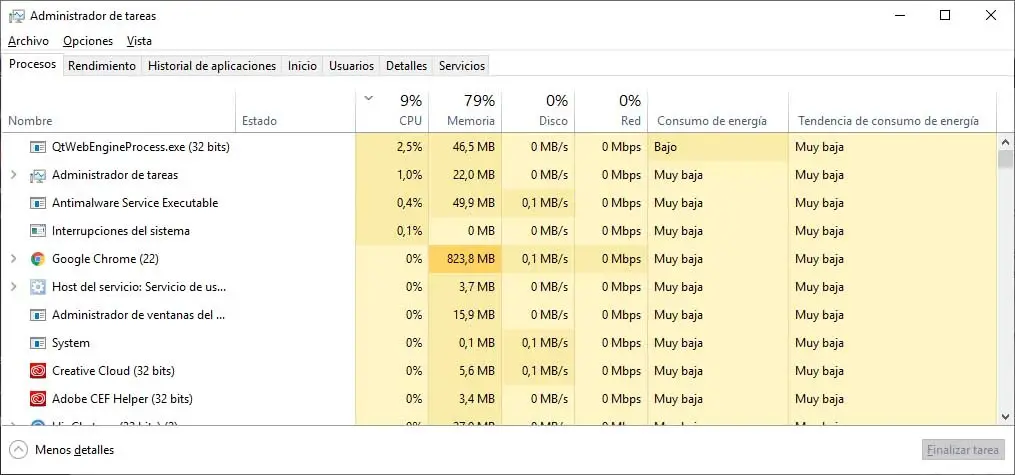1015x475 pixels.
Task: Click the Google Chrome process icon
Action: point(38,259)
